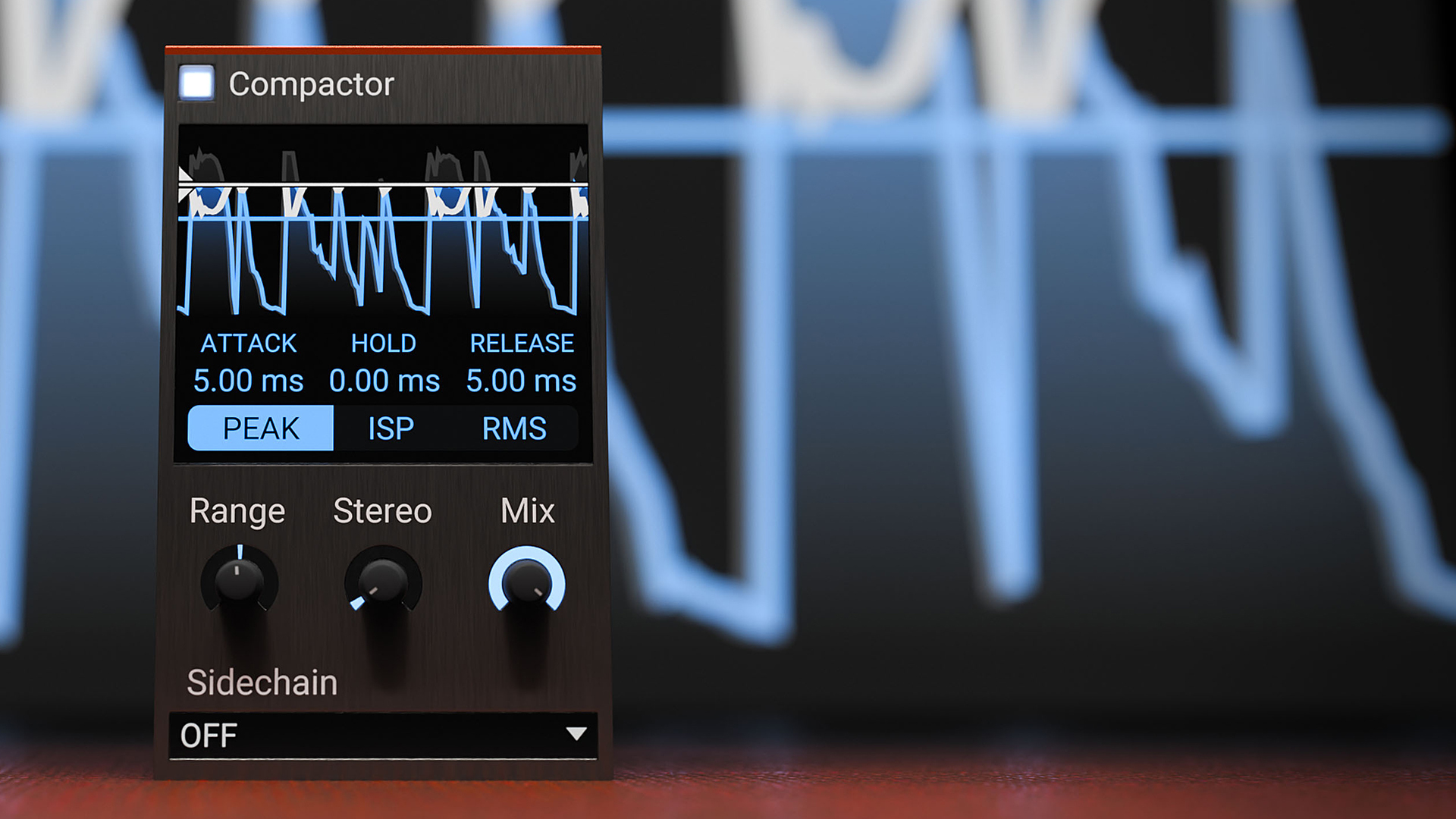Click the RELEASE label
The image size is (1456, 819).
point(521,344)
